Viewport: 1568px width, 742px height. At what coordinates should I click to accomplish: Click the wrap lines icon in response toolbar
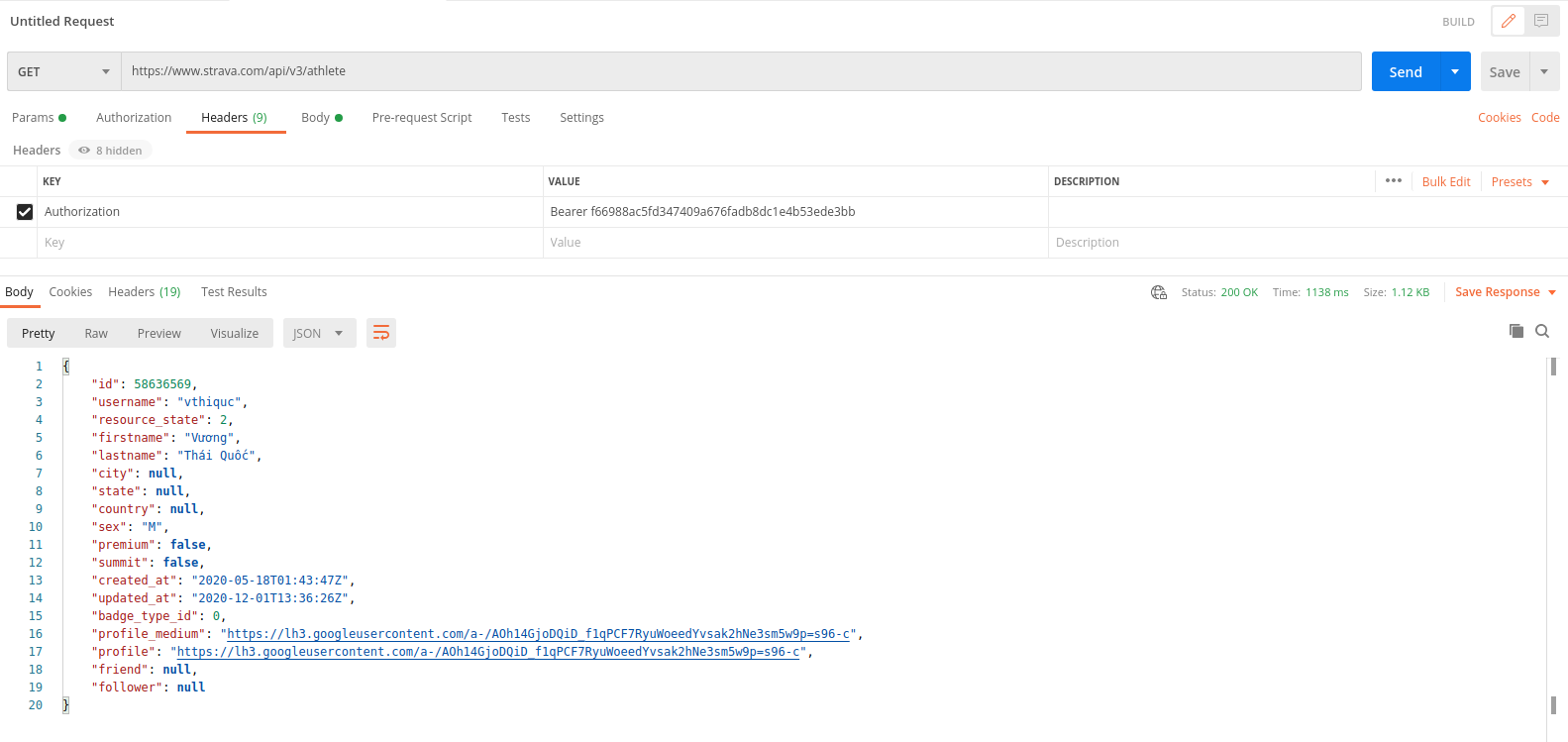381,333
